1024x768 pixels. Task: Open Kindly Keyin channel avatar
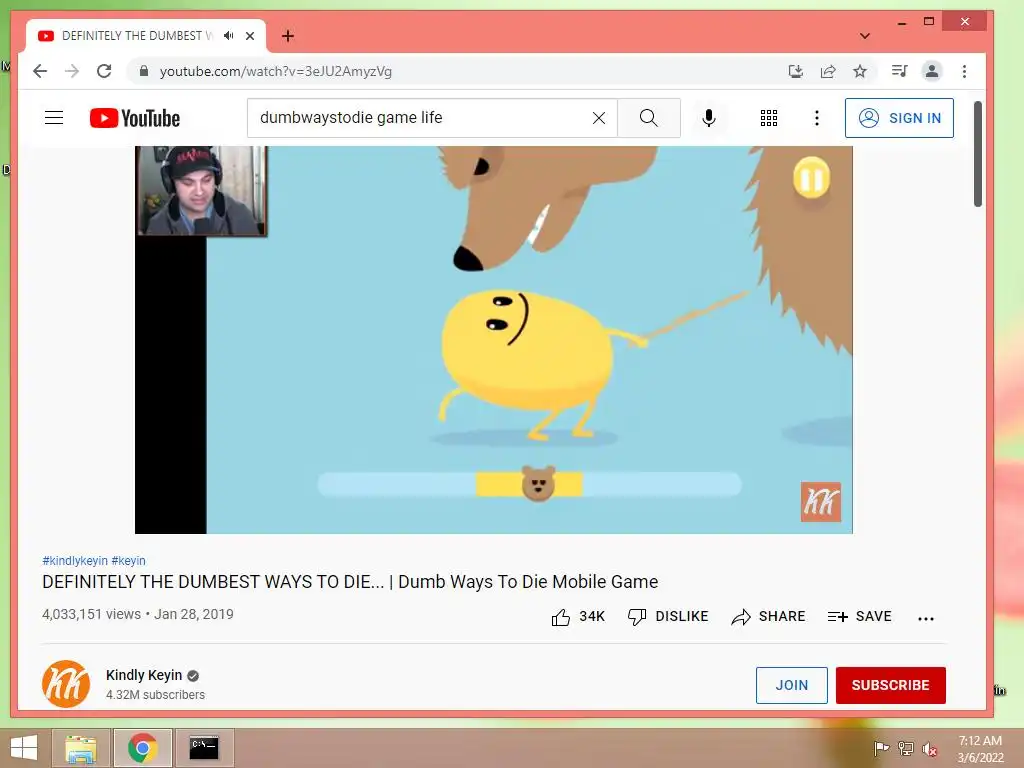(x=66, y=684)
